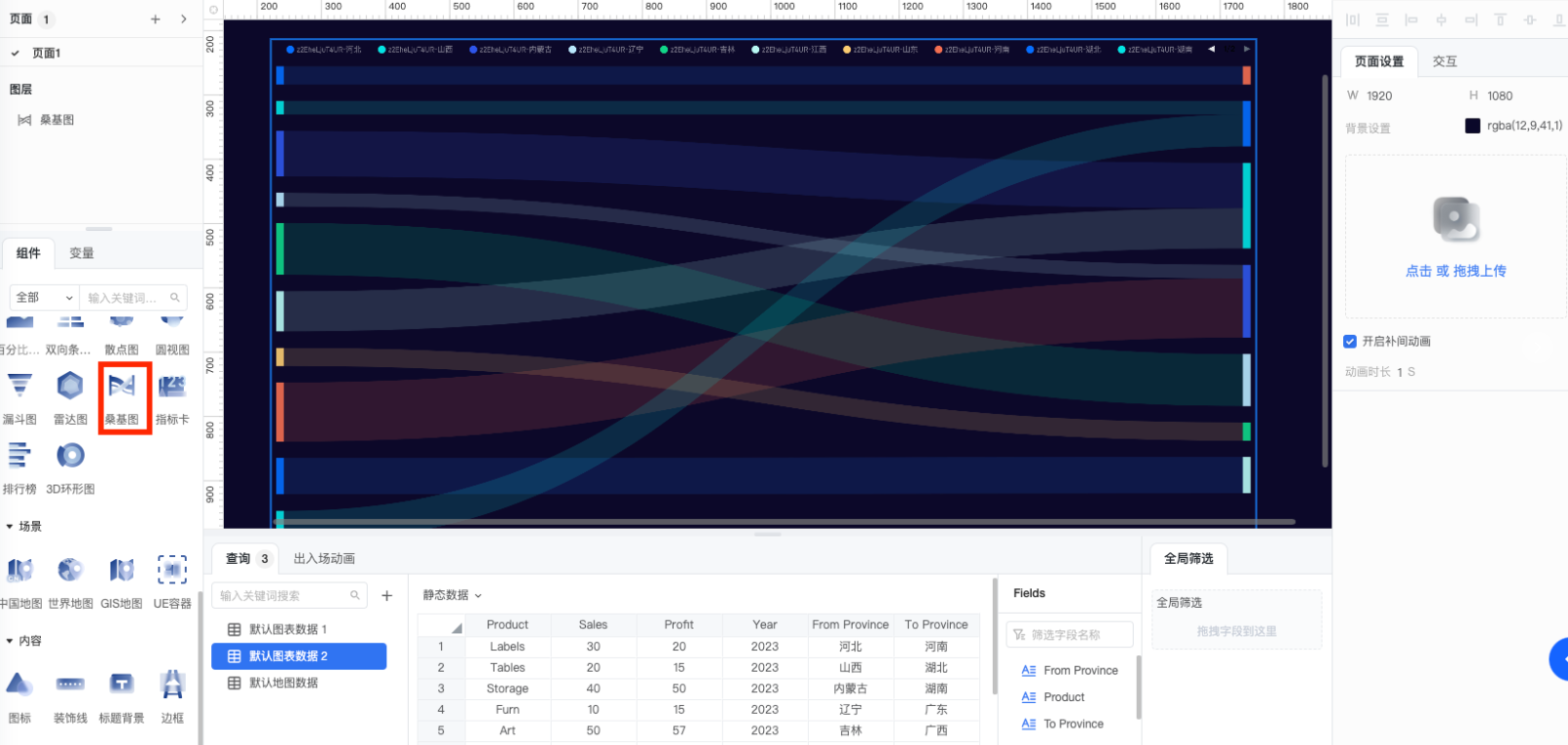Screen dimensions: 1568x745
Task: Click the align top icon
Action: click(1500, 19)
